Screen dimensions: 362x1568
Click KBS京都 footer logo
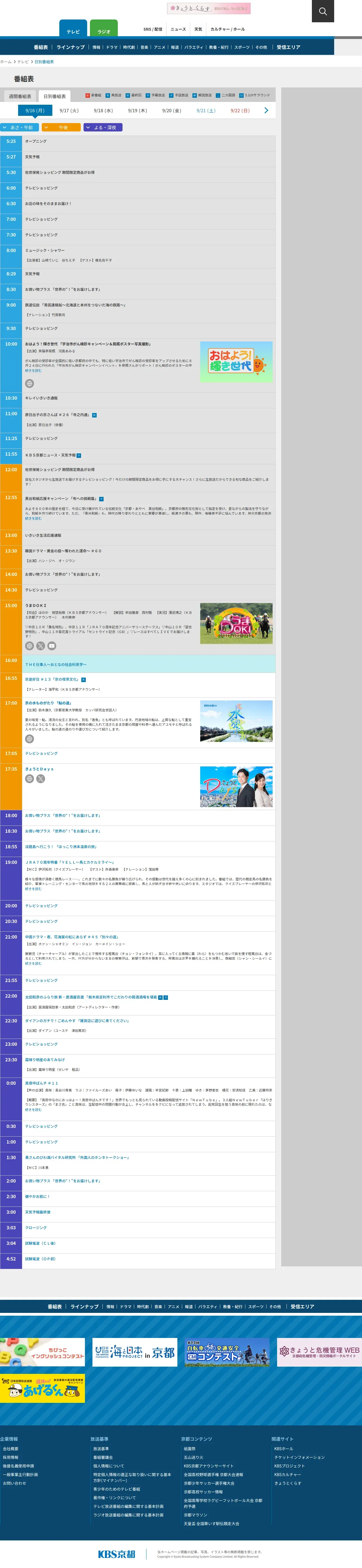(117, 1554)
